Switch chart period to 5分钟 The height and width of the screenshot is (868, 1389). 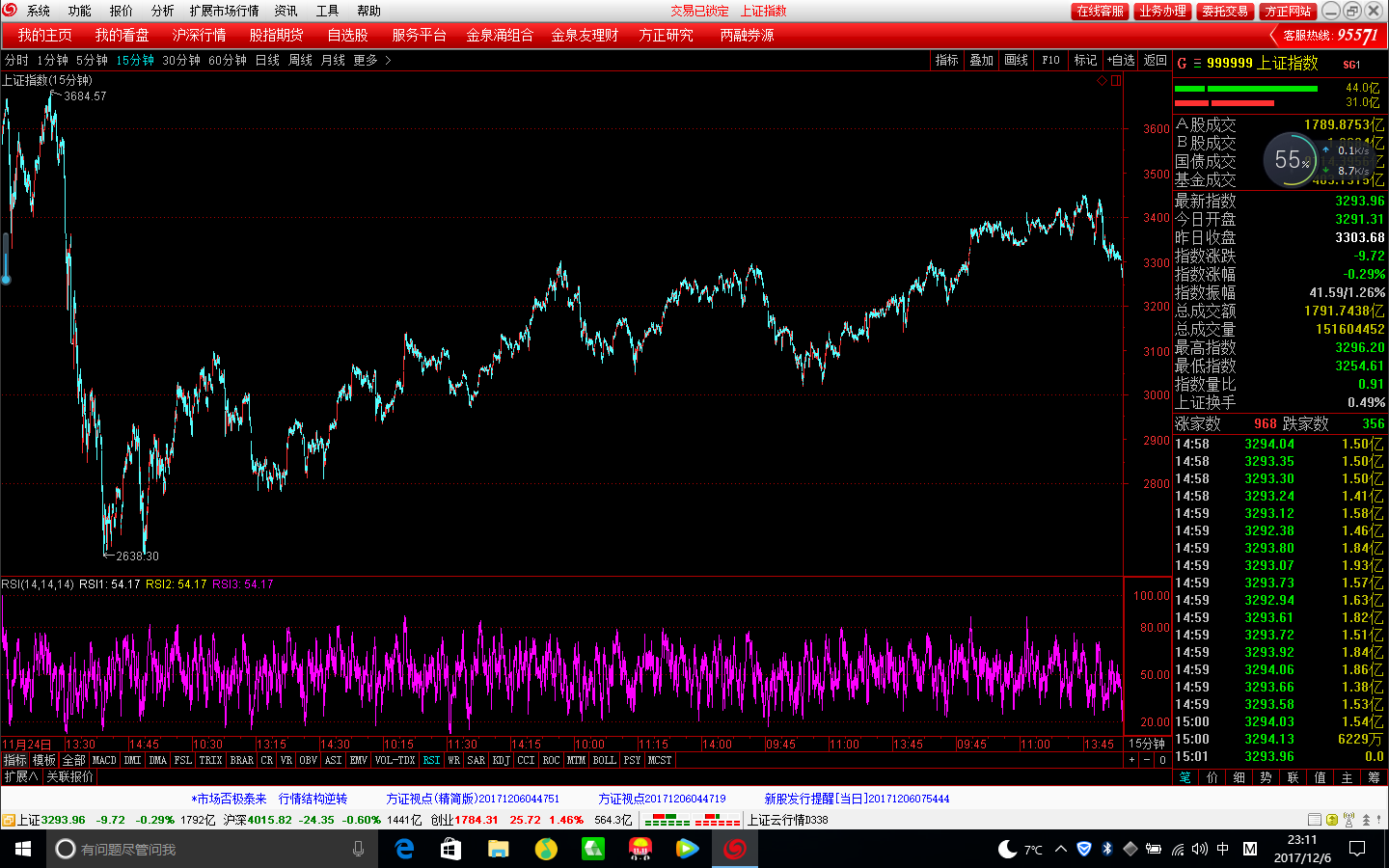[92, 60]
